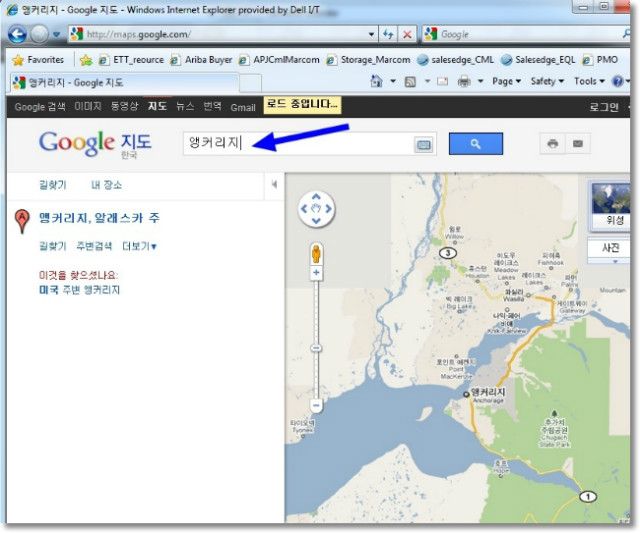Toggle the on-screen keyboard icon in search box
The height and width of the screenshot is (533, 640).
[x=423, y=145]
